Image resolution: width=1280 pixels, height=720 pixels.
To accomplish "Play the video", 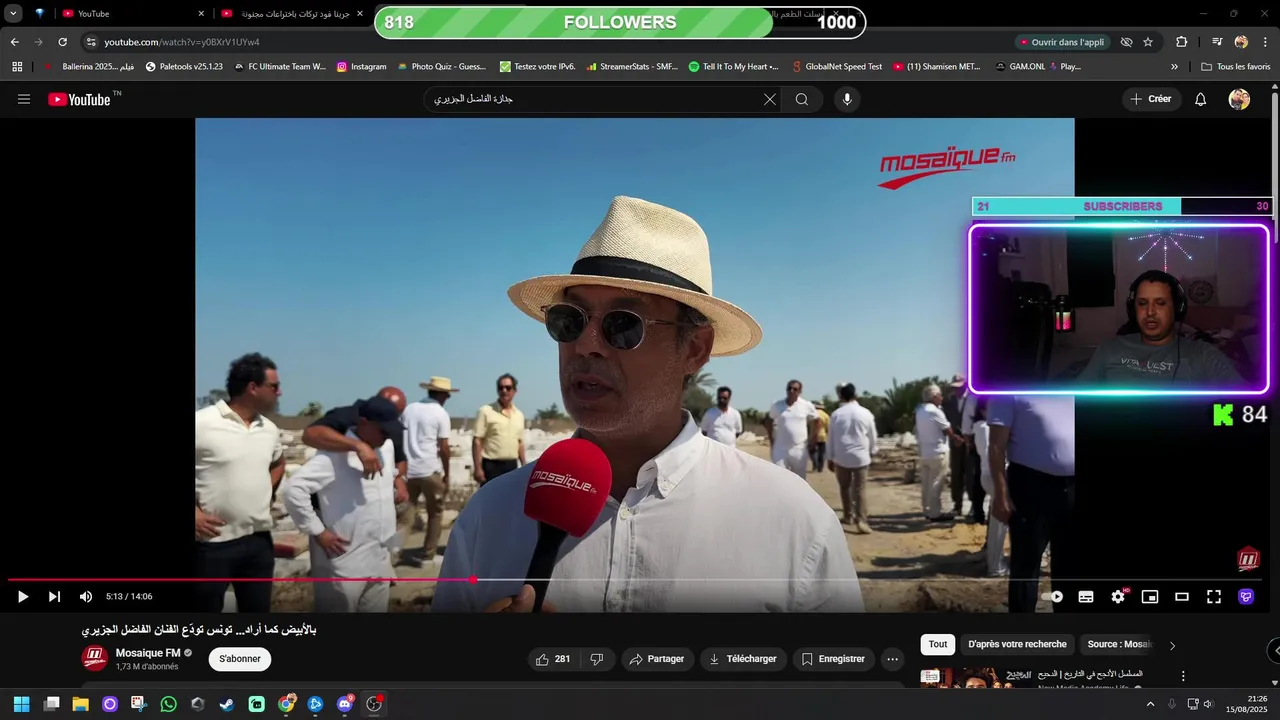I will point(22,597).
